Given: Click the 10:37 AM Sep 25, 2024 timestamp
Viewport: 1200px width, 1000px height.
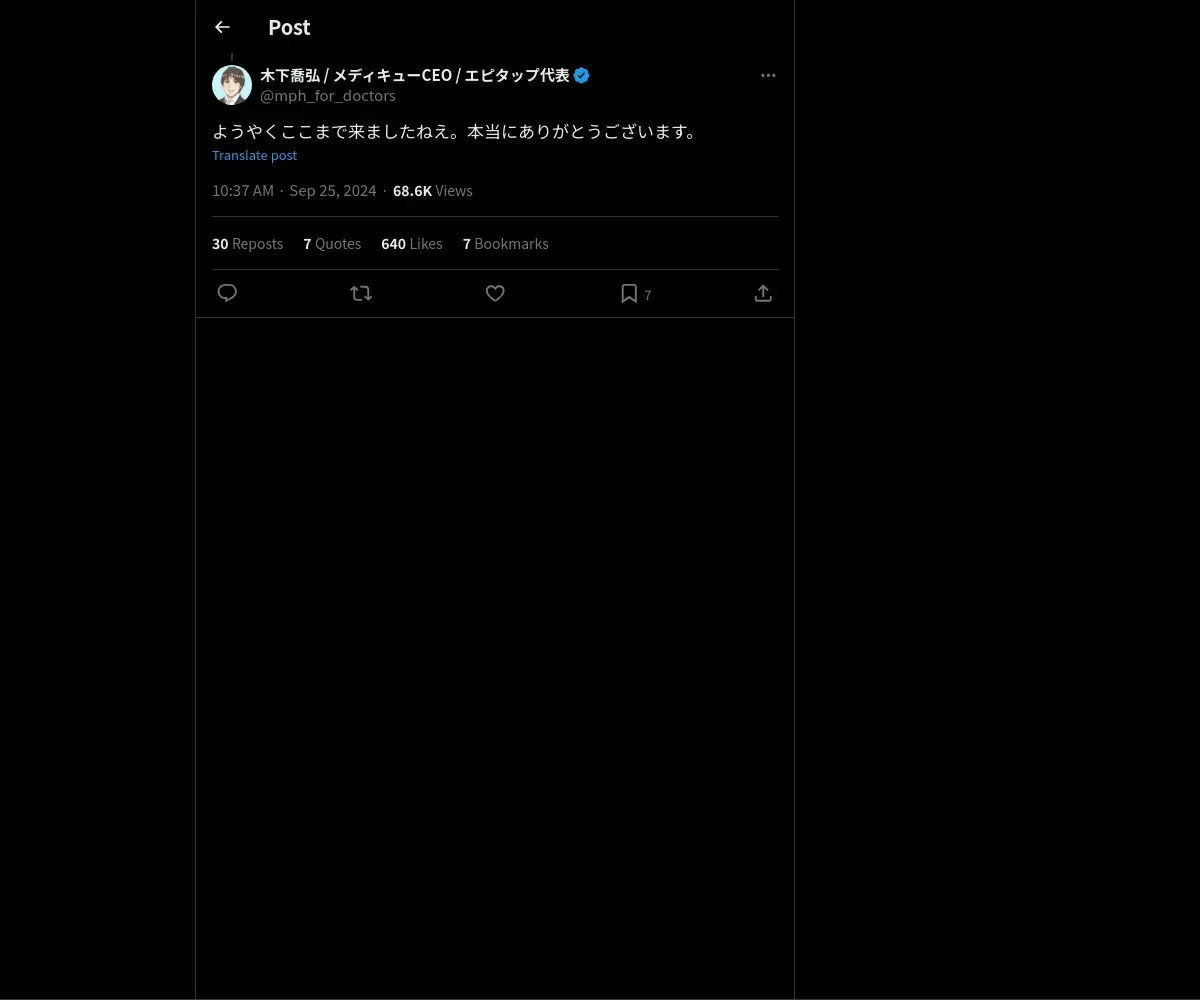Looking at the screenshot, I should (x=294, y=190).
